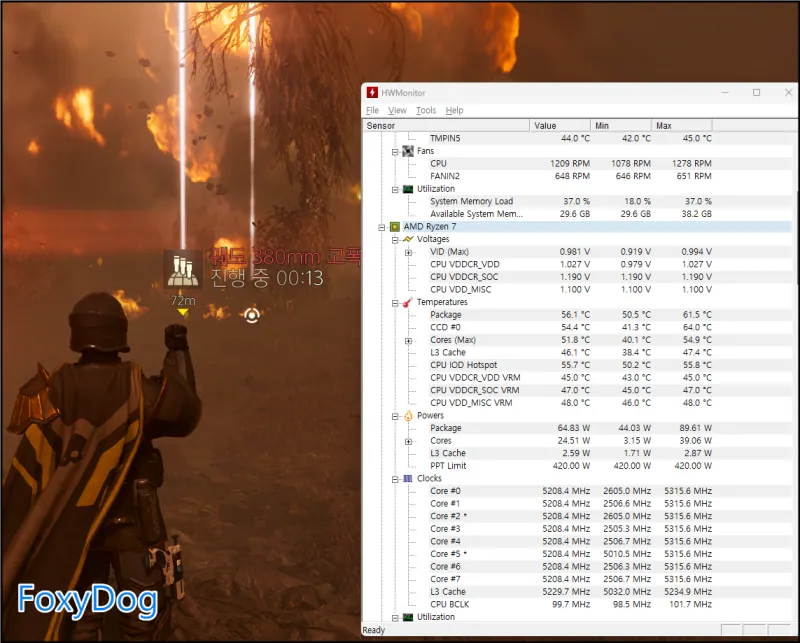
Task: Collapse the Fans tree node
Action: pos(395,152)
